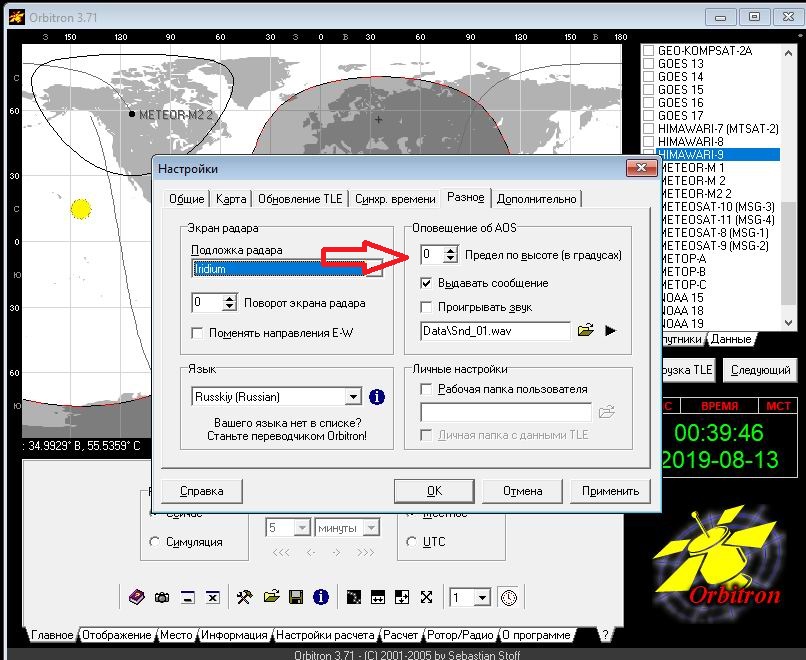Image resolution: width=806 pixels, height=660 pixels.
Task: Click the toolbar icon with the X
Action: (212, 597)
